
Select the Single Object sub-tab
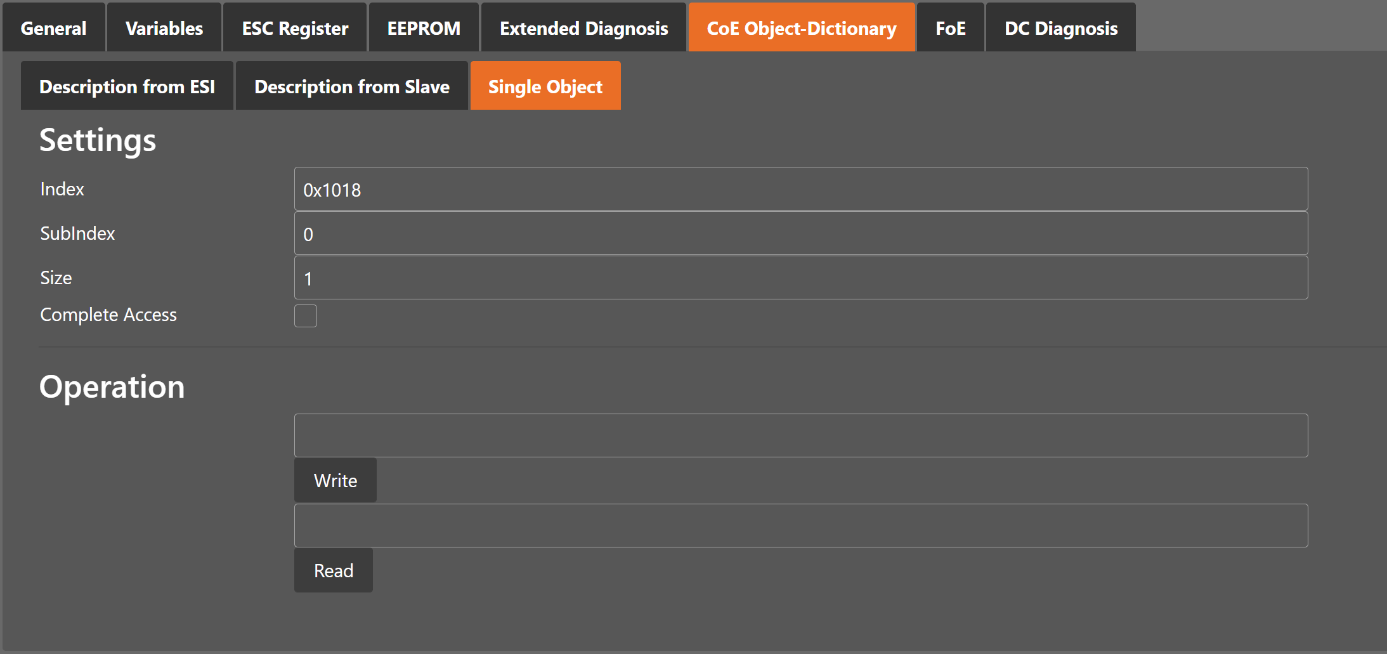tap(545, 87)
